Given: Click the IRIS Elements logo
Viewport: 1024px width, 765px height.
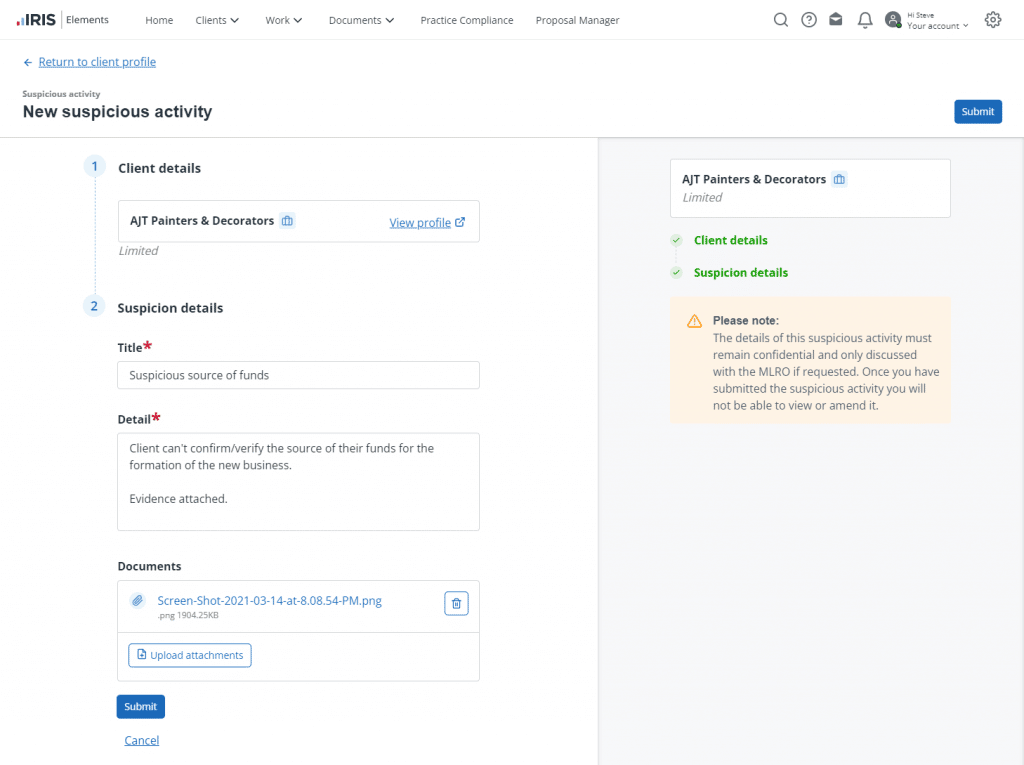Looking at the screenshot, I should [x=63, y=20].
